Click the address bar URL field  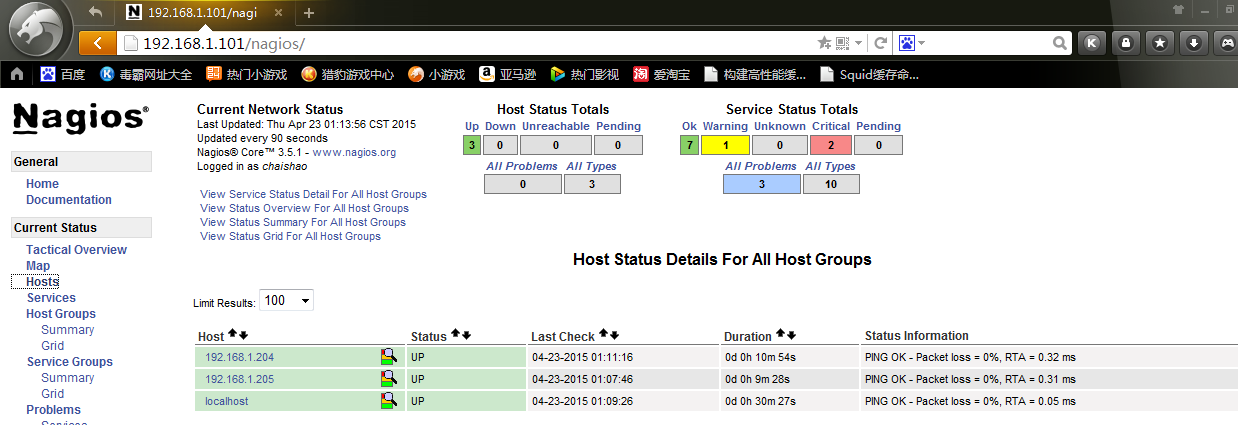tap(470, 43)
